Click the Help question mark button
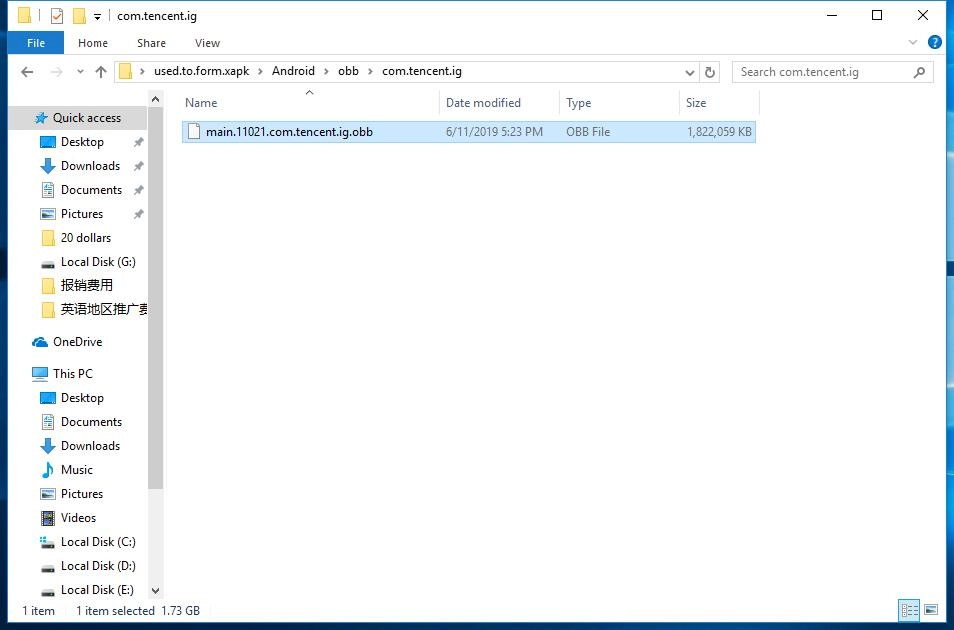 click(x=936, y=43)
